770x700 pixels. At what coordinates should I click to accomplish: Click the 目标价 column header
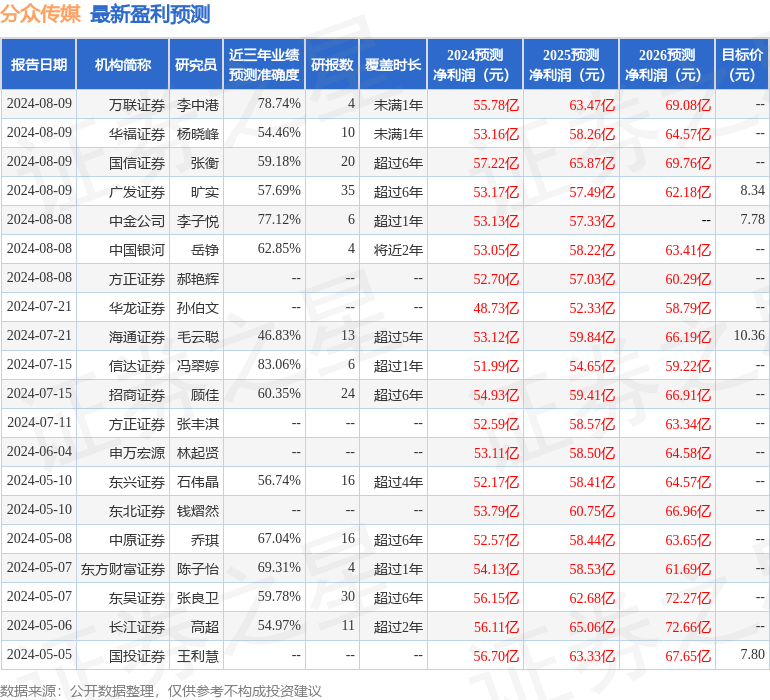pyautogui.click(x=742, y=64)
